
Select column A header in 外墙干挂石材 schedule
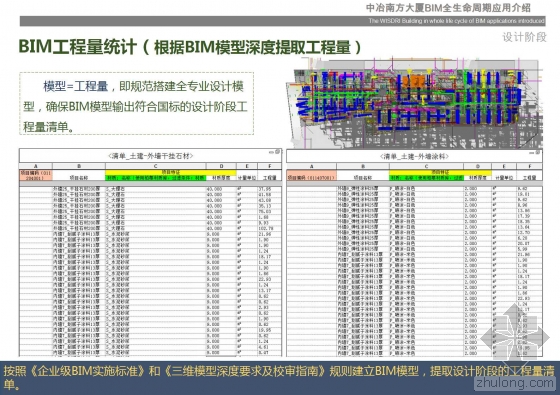click(x=36, y=166)
